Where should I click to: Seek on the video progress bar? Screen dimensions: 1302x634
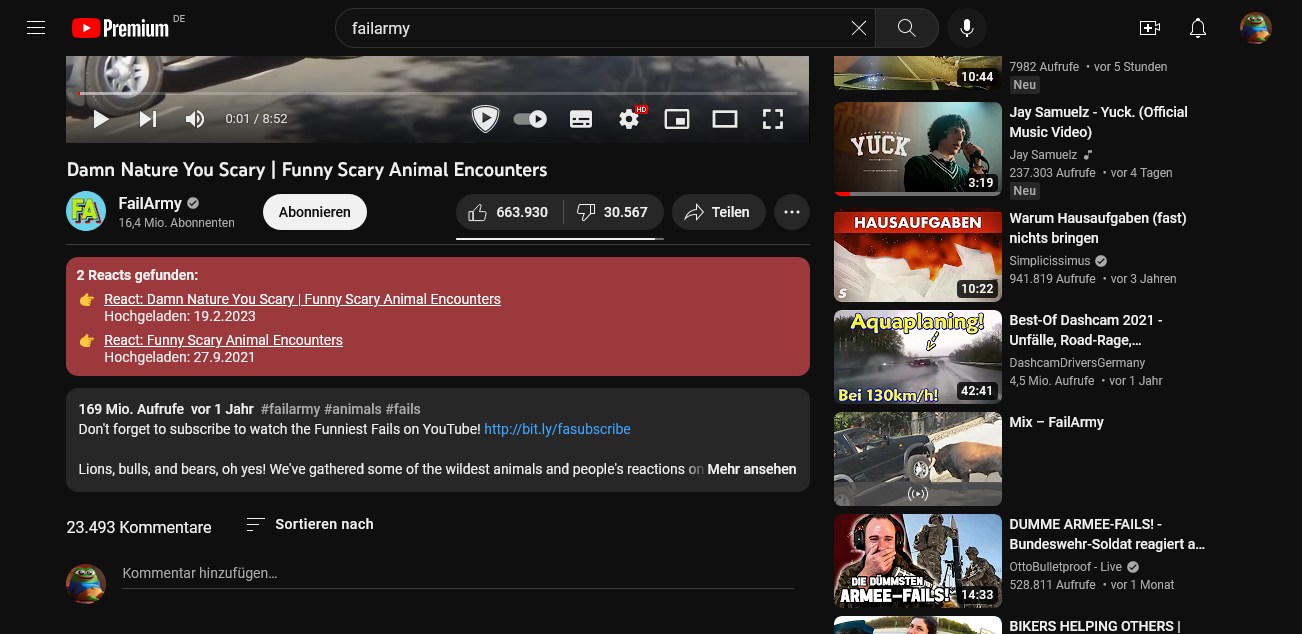[x=437, y=93]
